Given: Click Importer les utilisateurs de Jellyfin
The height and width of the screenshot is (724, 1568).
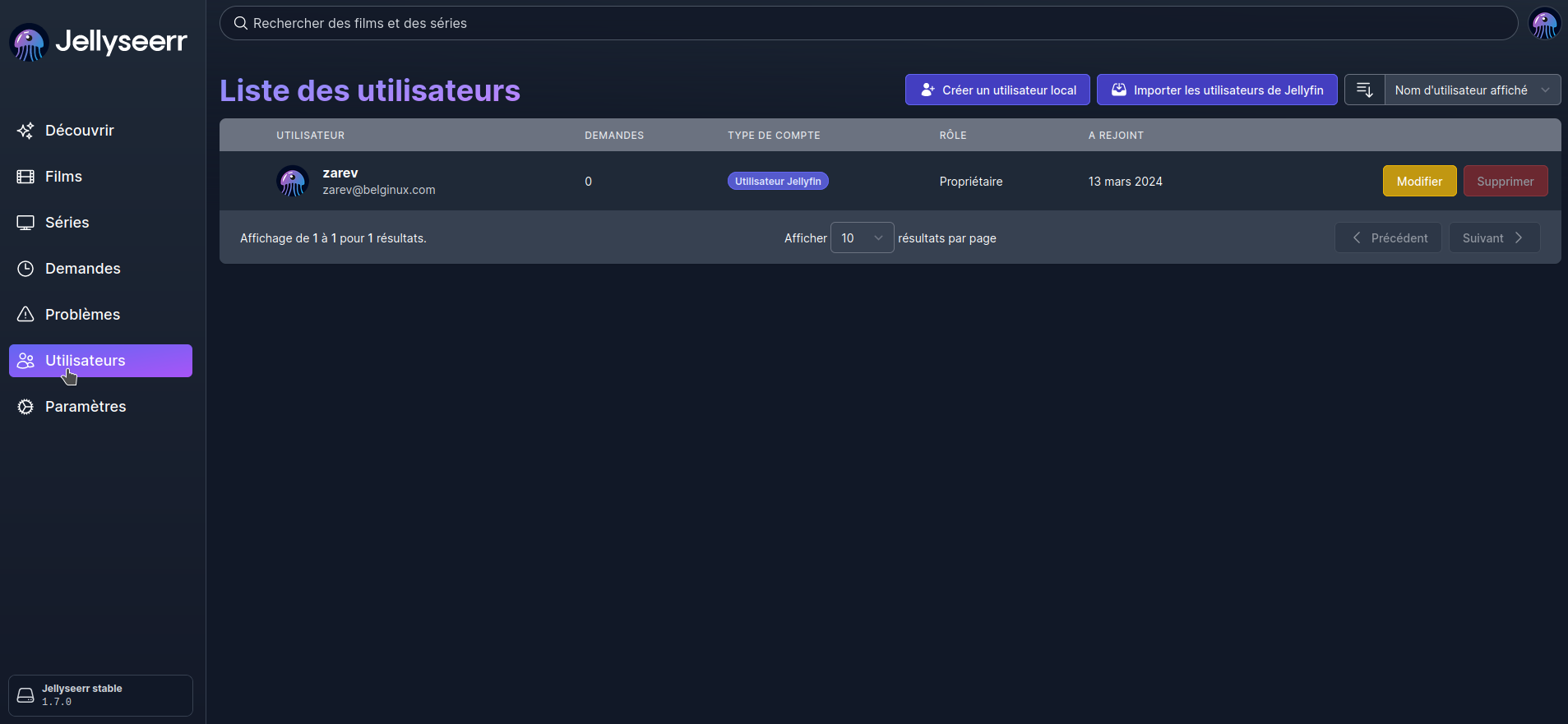Looking at the screenshot, I should [1217, 90].
